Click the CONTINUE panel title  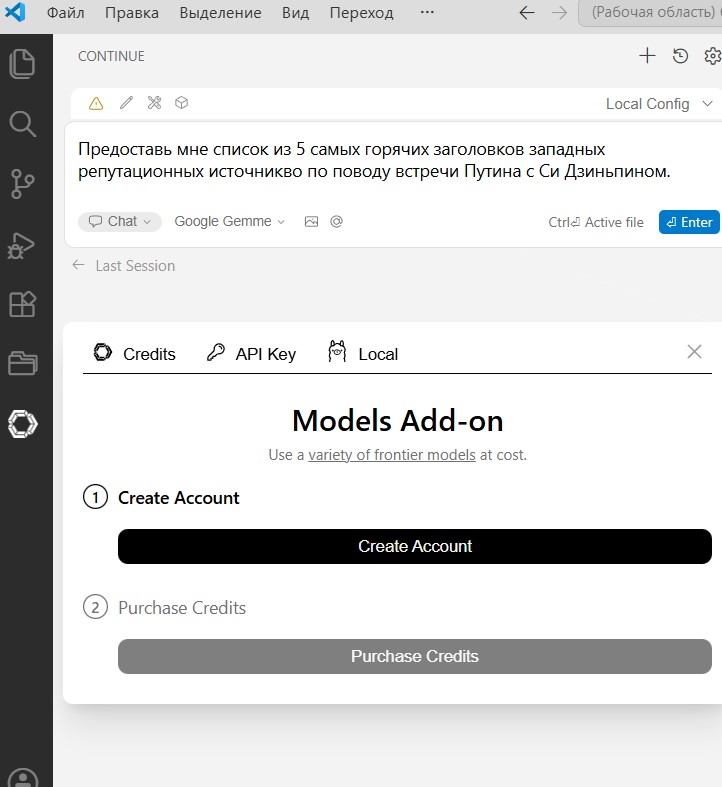tap(111, 56)
